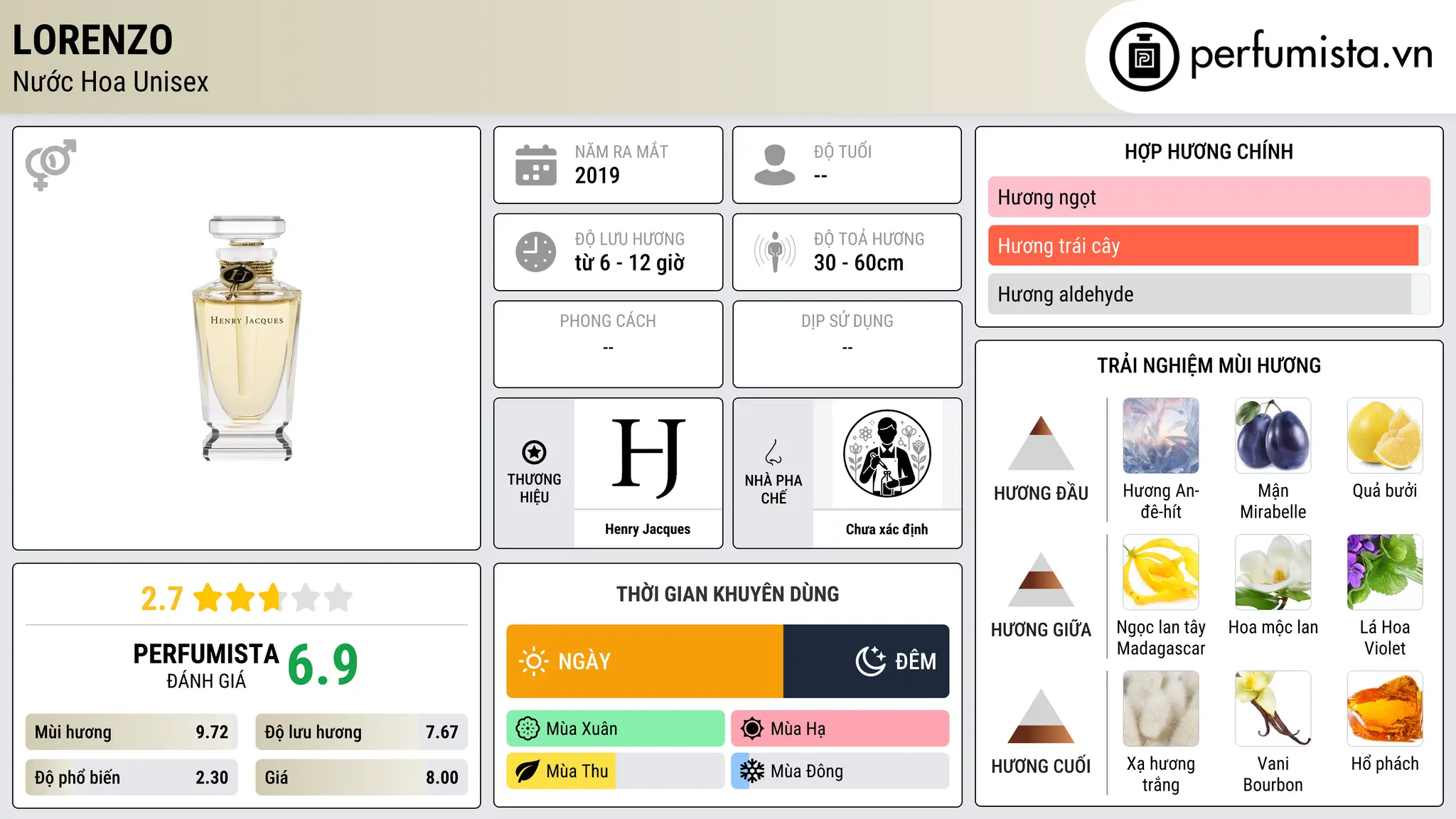Click the sun icon in the Ngày bar
Image resolution: width=1456 pixels, height=819 pixels.
click(x=533, y=661)
